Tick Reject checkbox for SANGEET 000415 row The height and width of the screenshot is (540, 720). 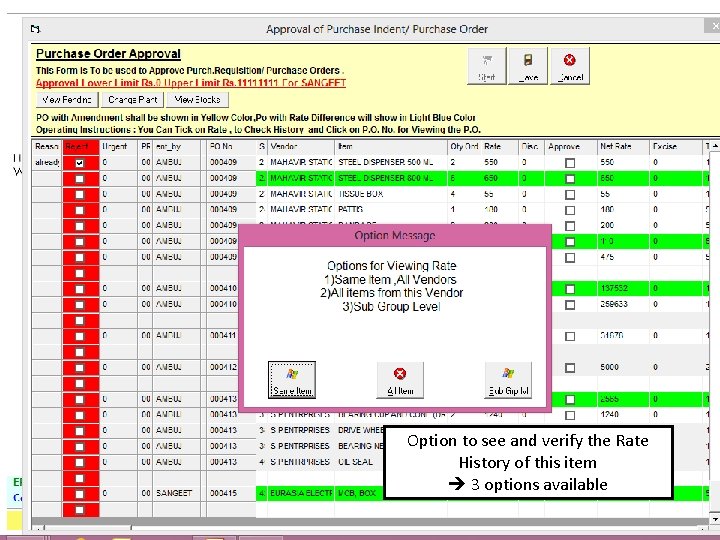coord(79,494)
